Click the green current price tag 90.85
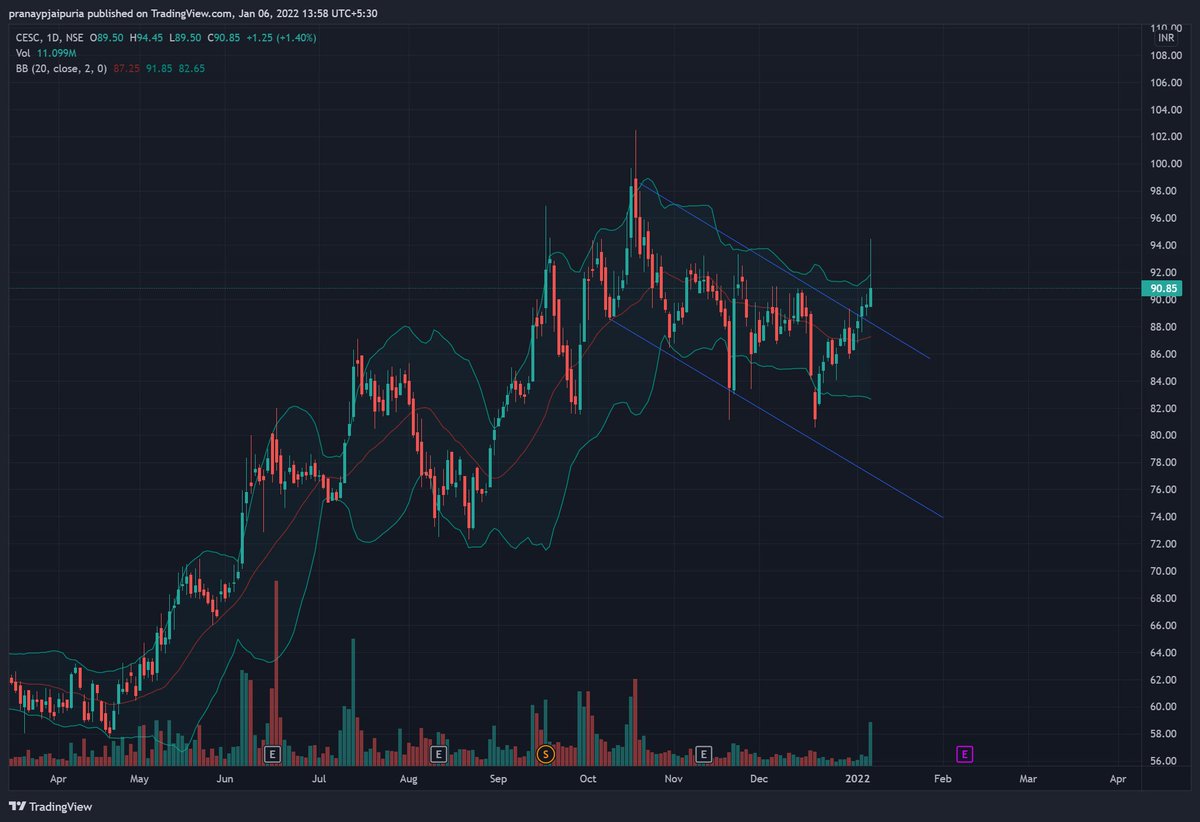 pyautogui.click(x=1160, y=288)
